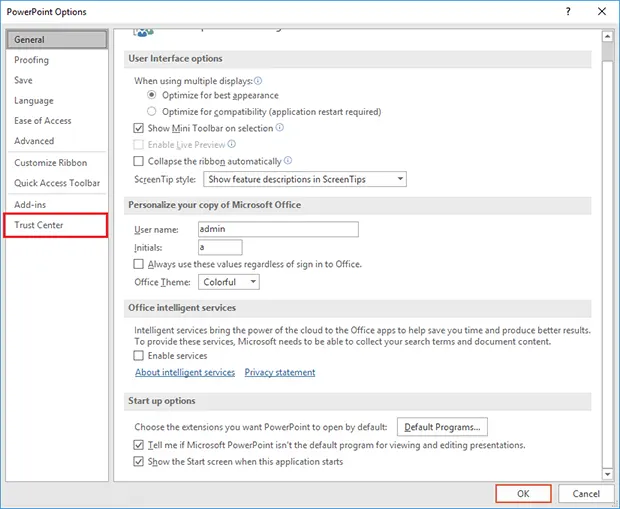Select Optimize for compatibility option

(x=151, y=112)
